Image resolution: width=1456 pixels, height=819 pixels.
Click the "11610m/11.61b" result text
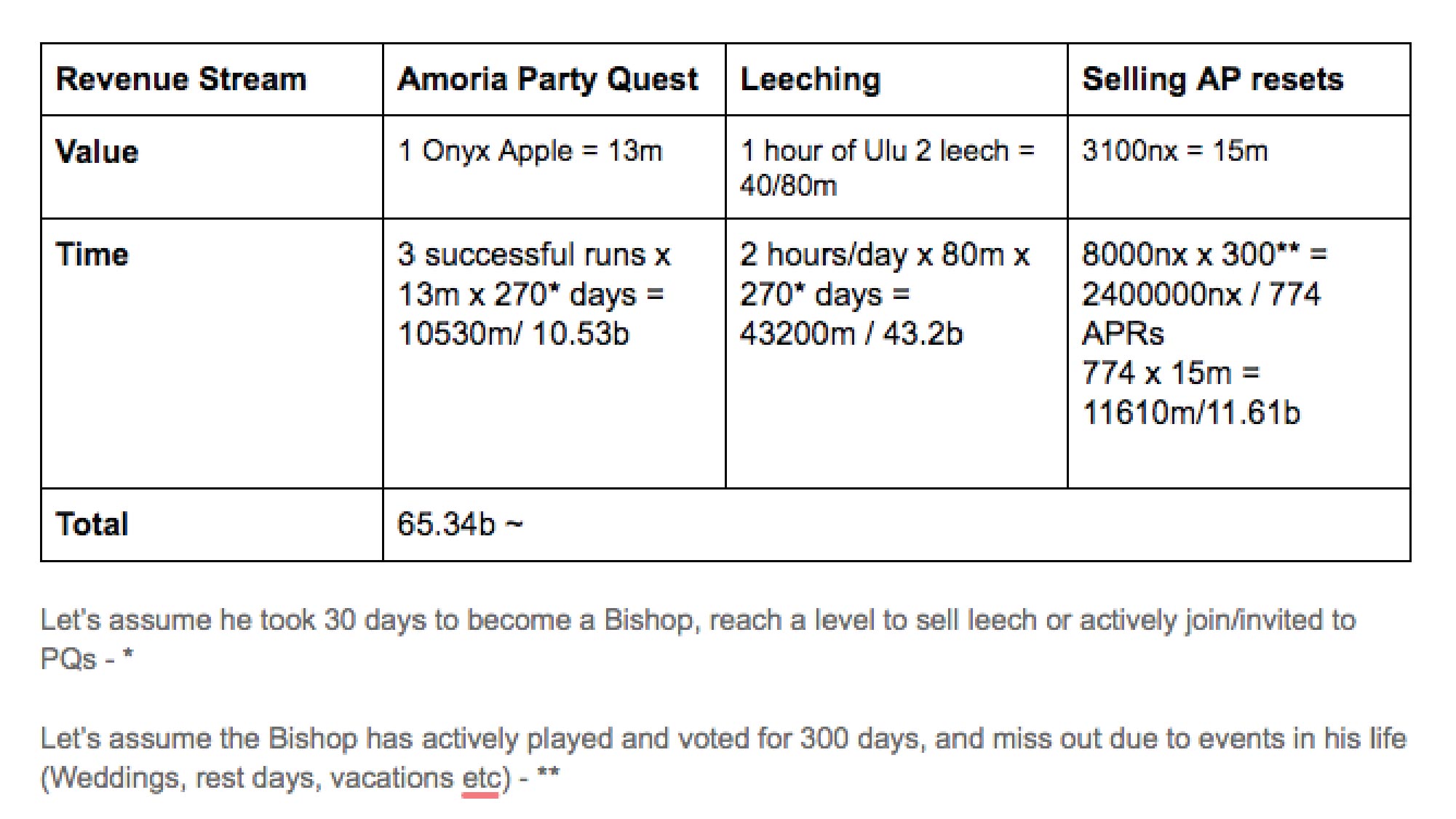tap(1191, 413)
